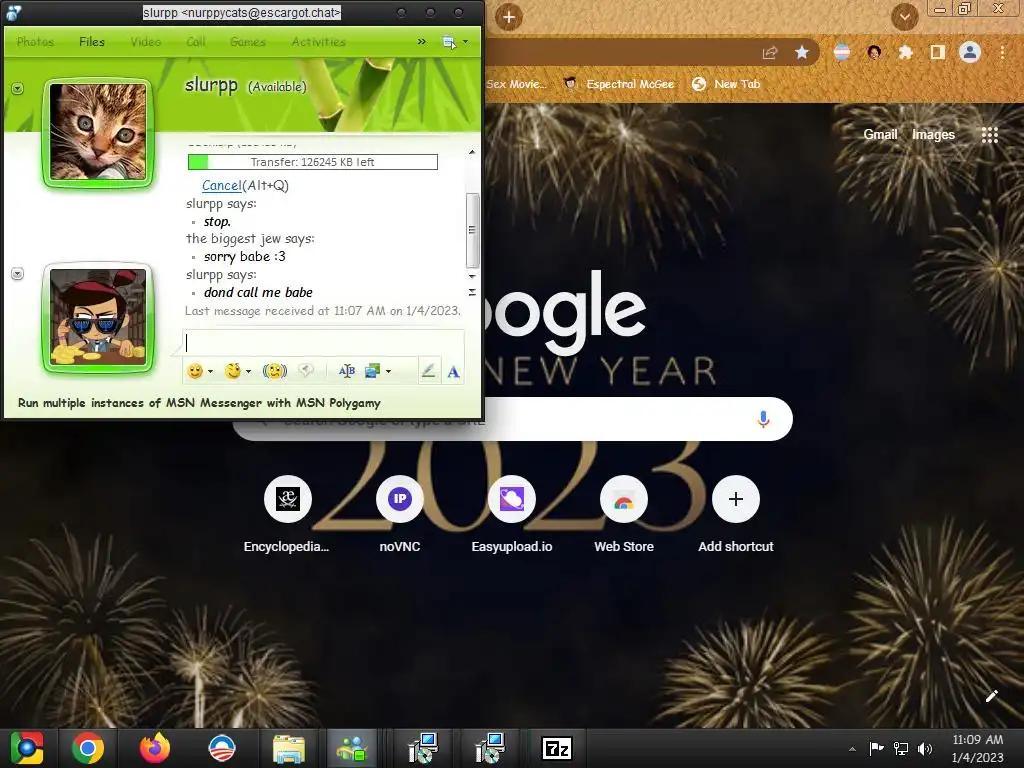Open the Espectral McGee bookmark

[619, 84]
